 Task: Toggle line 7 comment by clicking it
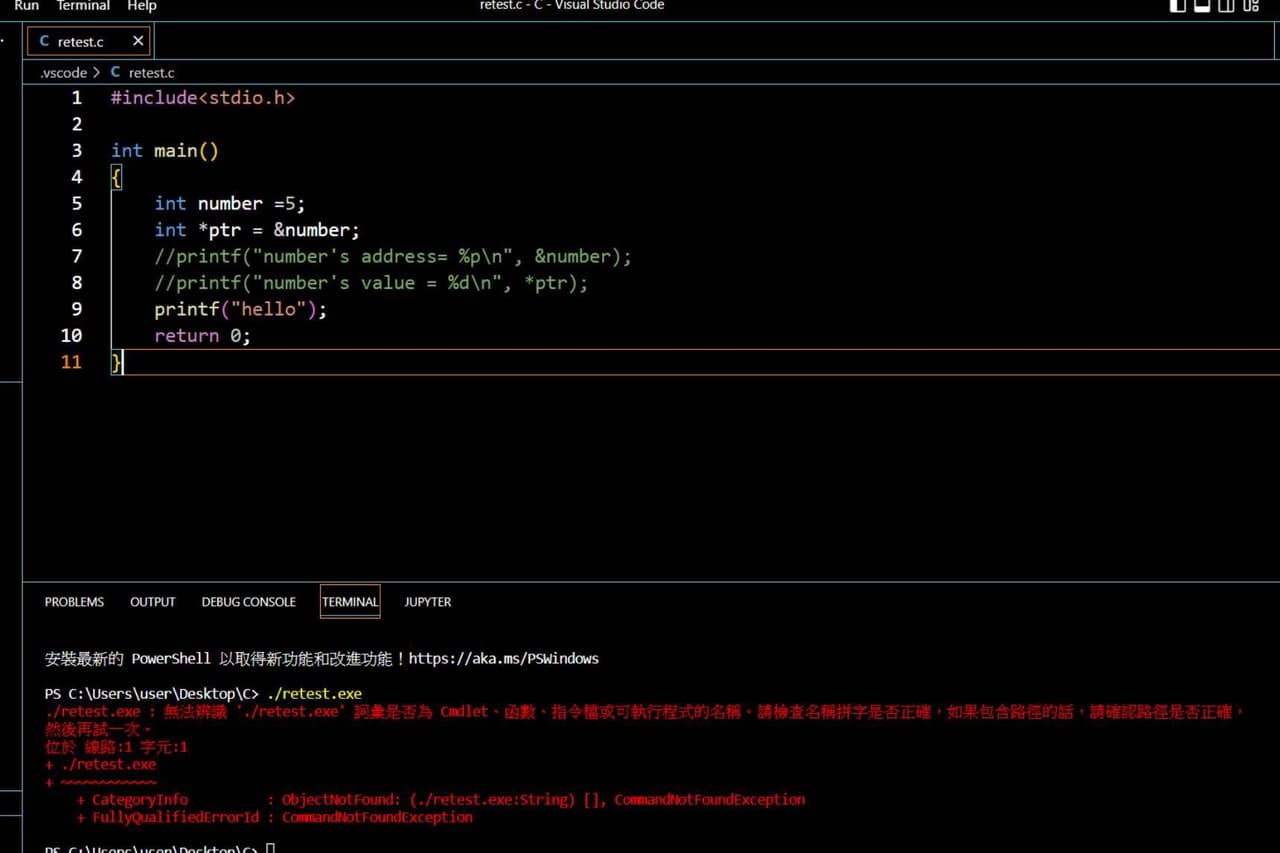390,256
